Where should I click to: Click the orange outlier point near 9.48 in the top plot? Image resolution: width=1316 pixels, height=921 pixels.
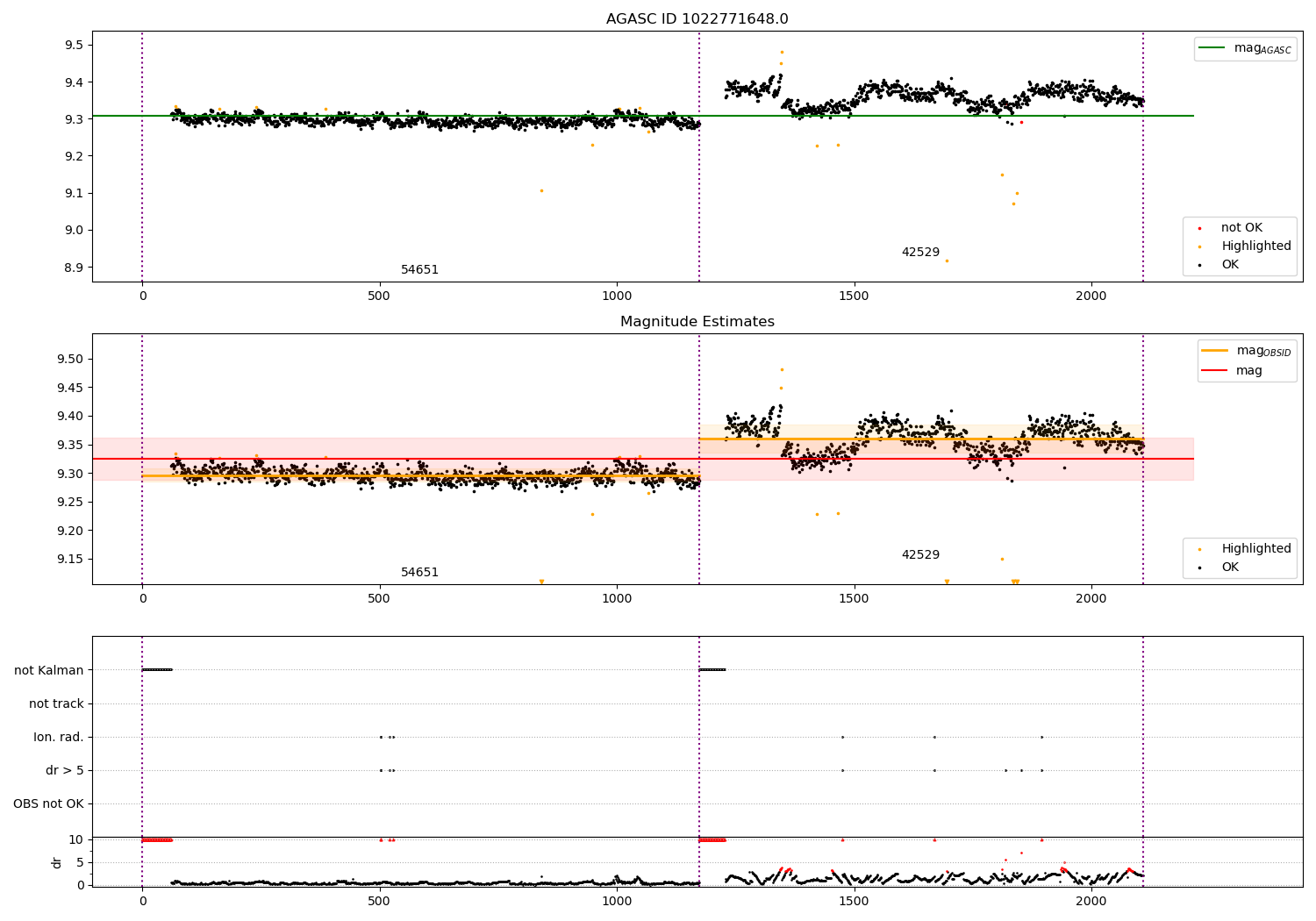[x=782, y=52]
